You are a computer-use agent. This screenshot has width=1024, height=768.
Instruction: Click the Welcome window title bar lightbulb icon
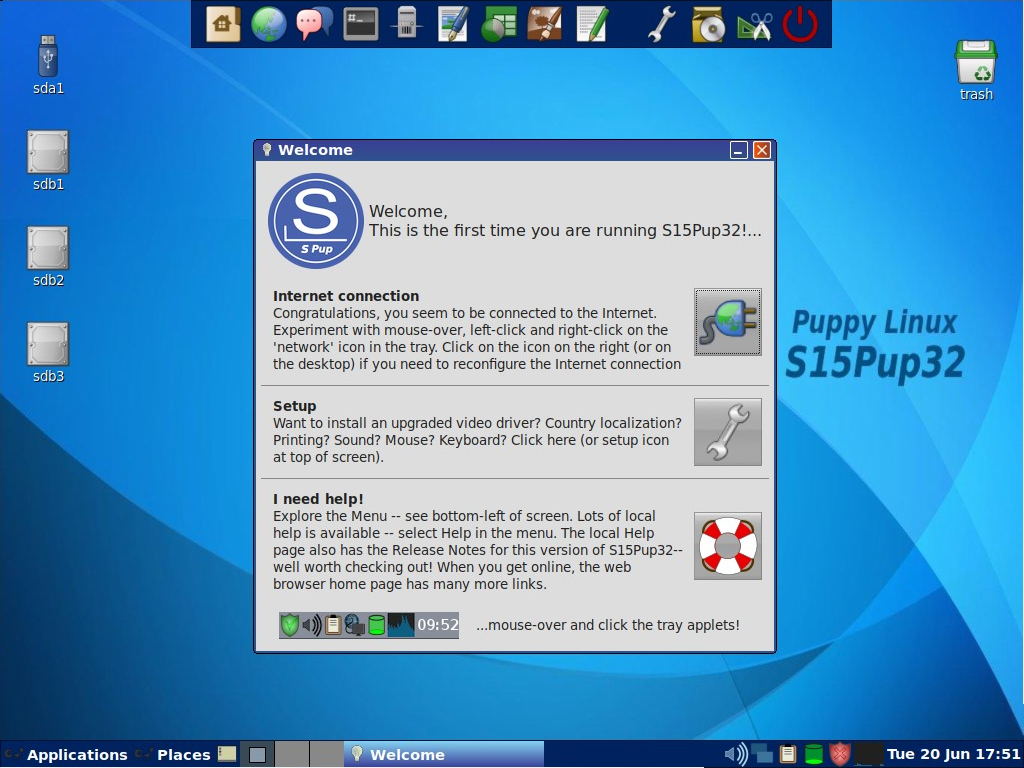pos(266,150)
